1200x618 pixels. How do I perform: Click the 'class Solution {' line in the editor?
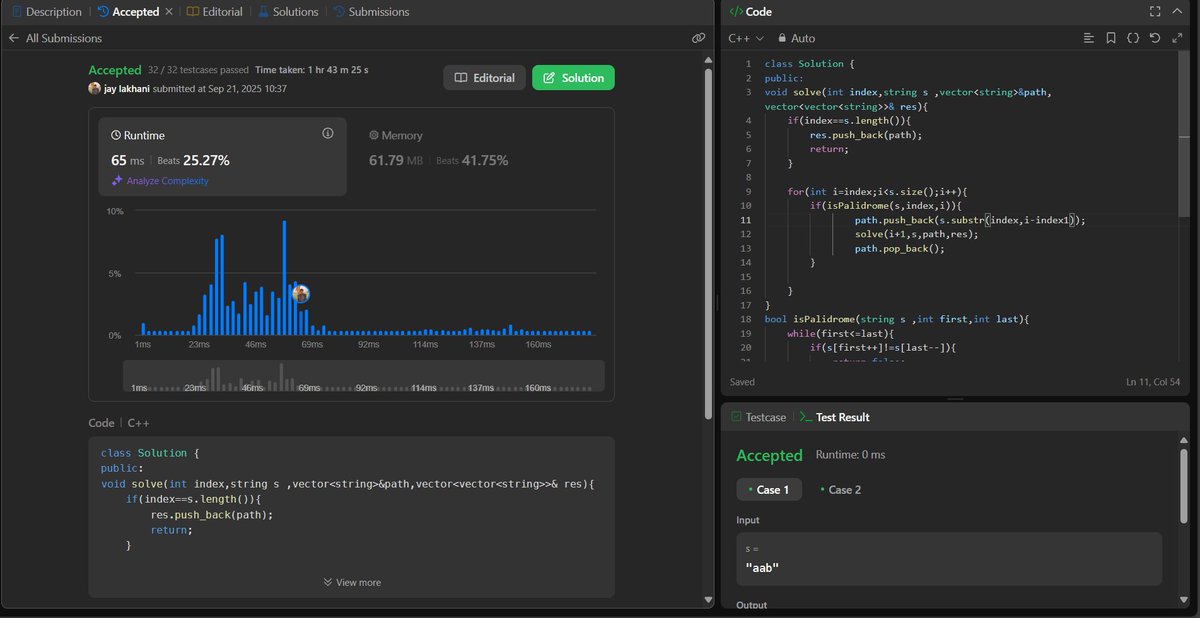pos(809,64)
